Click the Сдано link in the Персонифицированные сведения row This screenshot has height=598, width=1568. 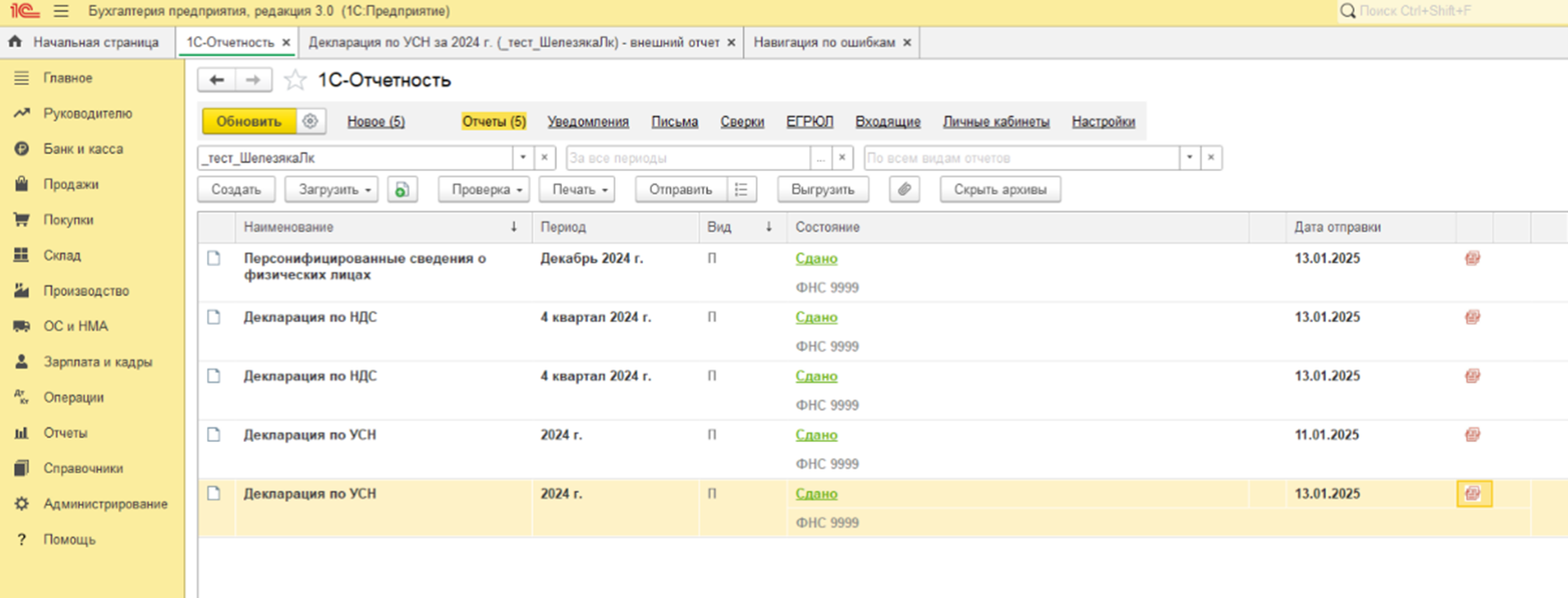817,259
